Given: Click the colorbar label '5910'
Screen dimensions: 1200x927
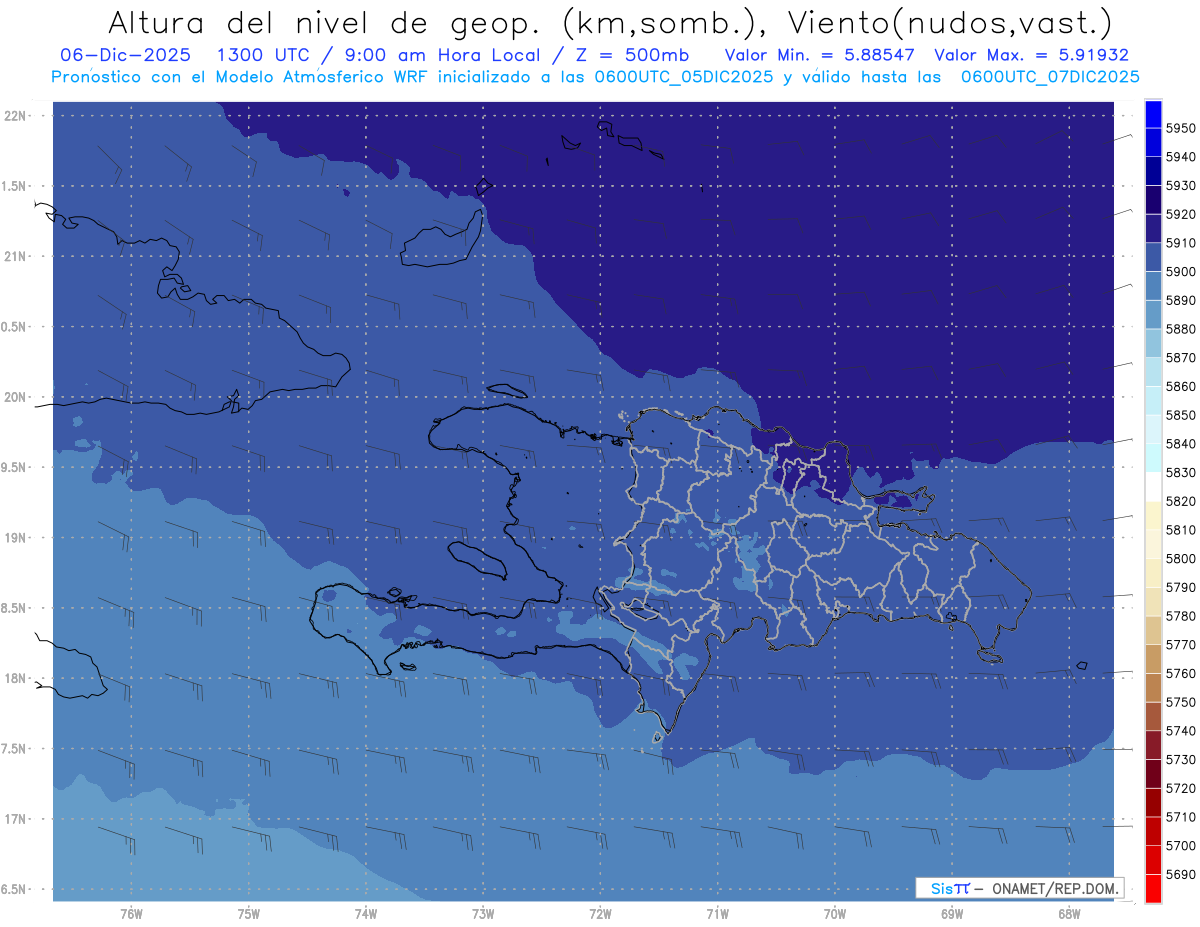Looking at the screenshot, I should tap(1180, 243).
